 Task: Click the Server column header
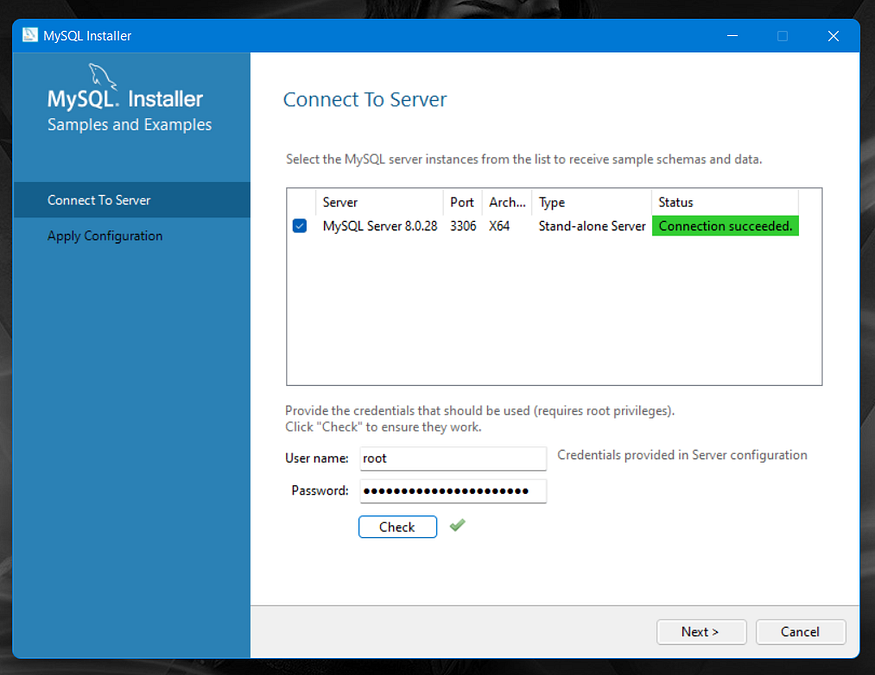379,202
